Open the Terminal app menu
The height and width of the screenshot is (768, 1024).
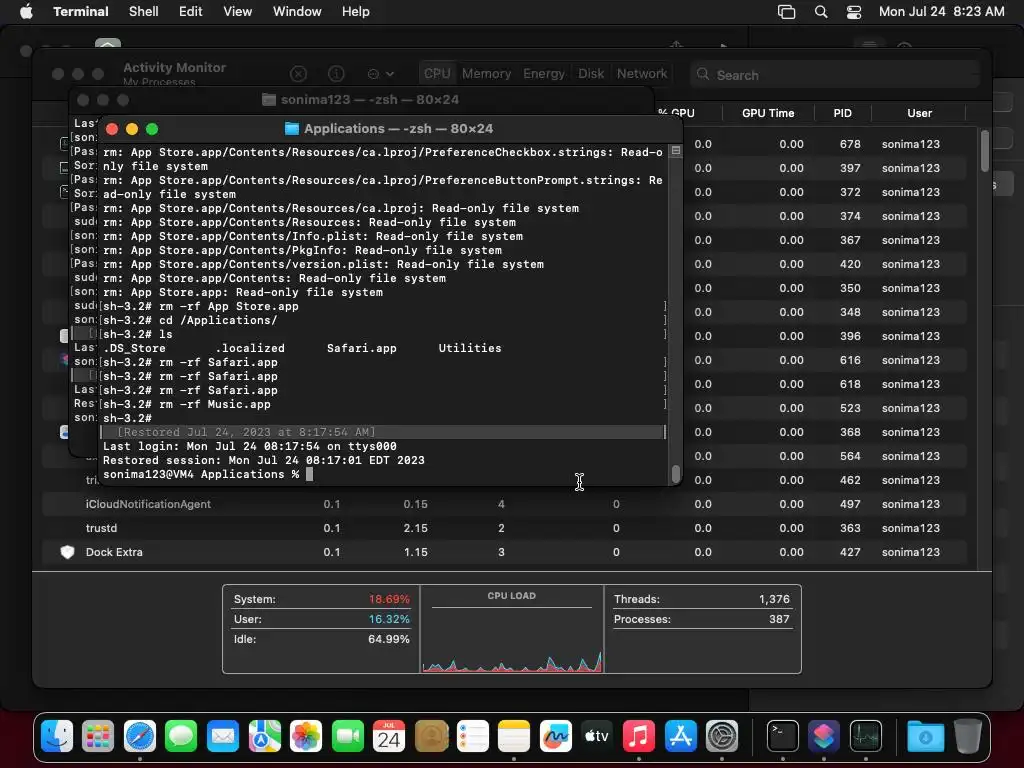[81, 12]
